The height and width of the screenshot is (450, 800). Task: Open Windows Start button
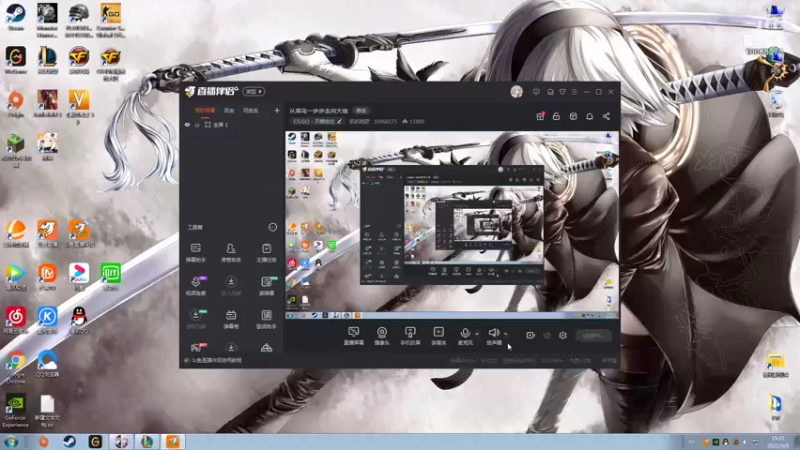click(x=11, y=442)
